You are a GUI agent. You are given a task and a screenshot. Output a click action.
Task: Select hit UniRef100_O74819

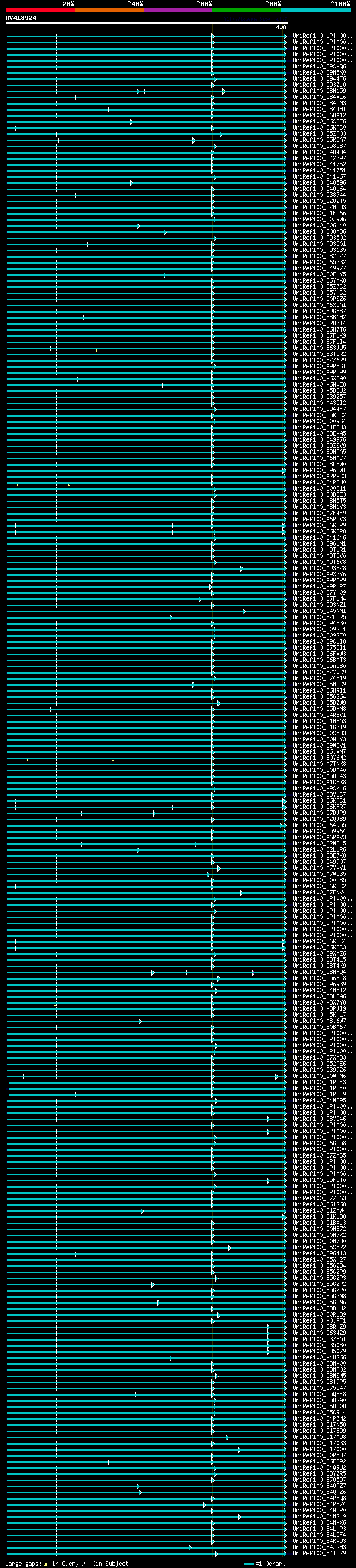319,678
